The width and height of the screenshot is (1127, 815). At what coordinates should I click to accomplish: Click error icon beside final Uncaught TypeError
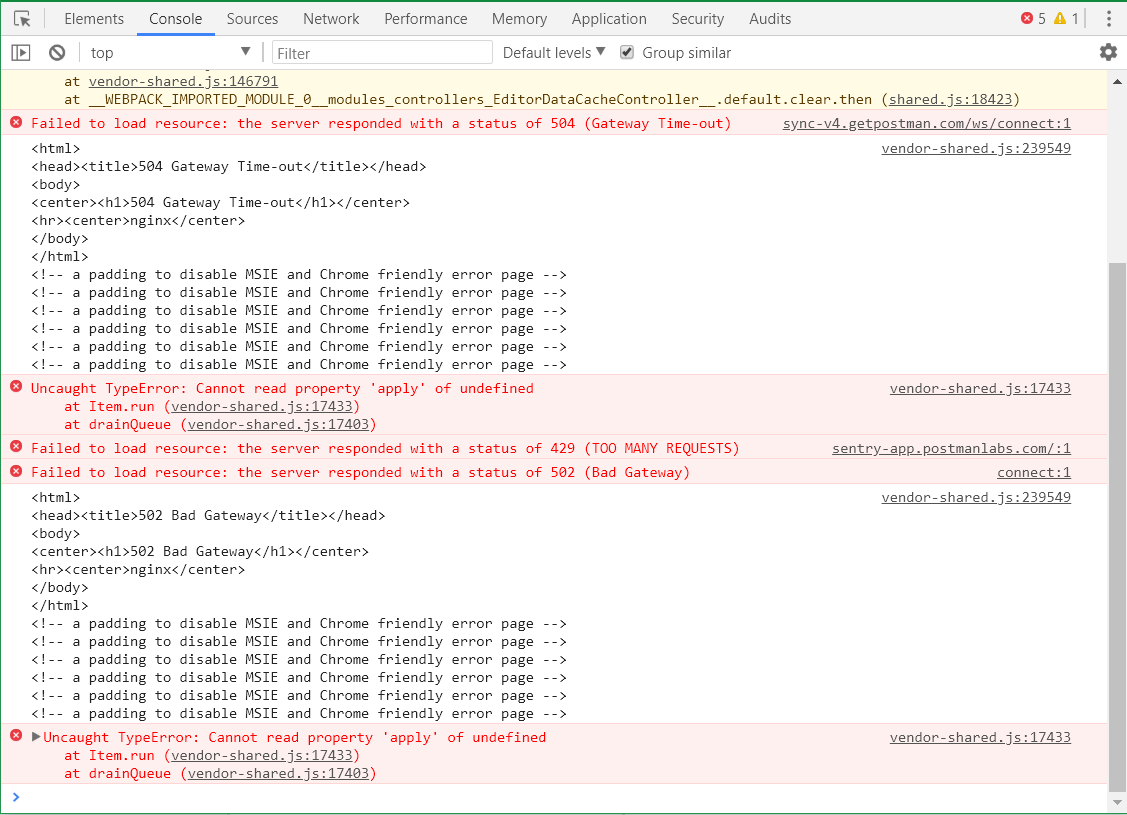tap(14, 737)
